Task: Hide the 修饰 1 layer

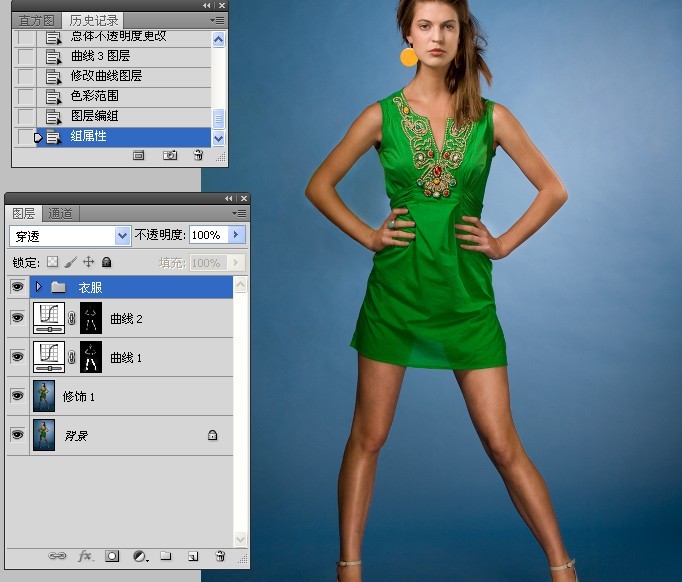Action: (x=17, y=396)
